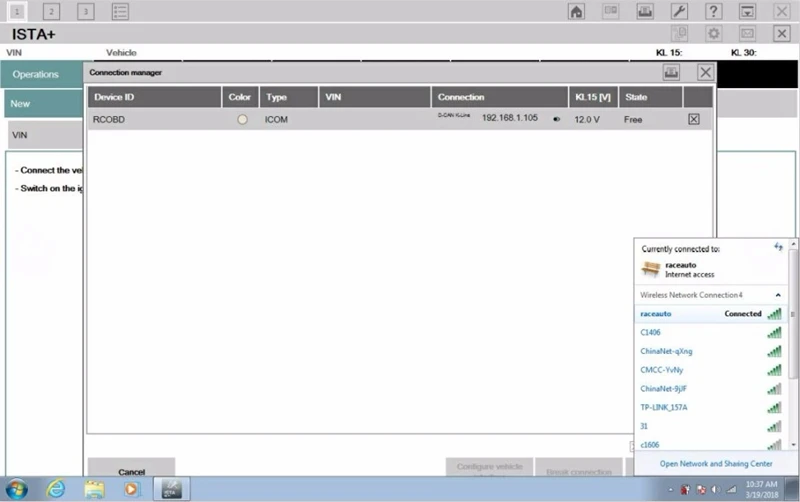Sort by Color column header
Image resolution: width=800 pixels, height=502 pixels.
tap(240, 97)
